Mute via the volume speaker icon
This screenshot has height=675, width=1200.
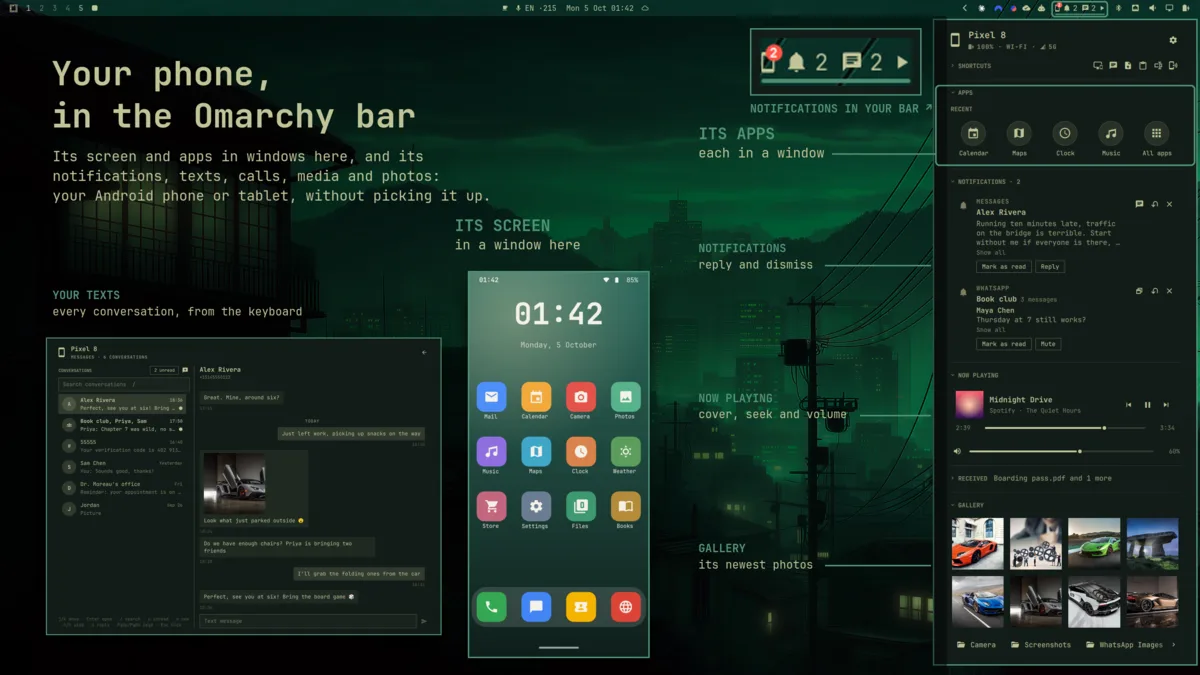point(958,451)
